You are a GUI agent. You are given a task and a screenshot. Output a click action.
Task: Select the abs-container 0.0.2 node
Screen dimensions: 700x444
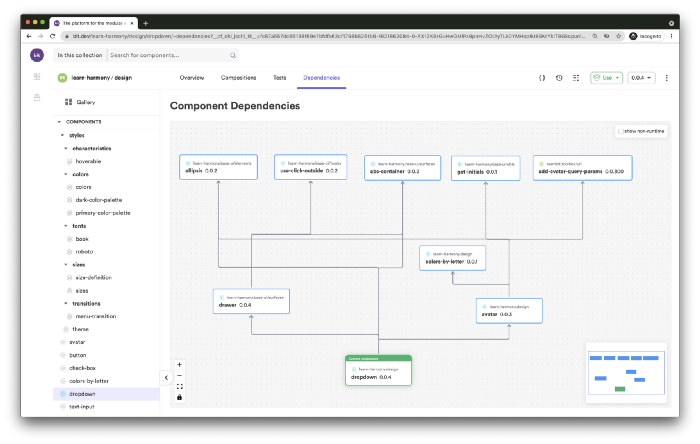(x=402, y=168)
